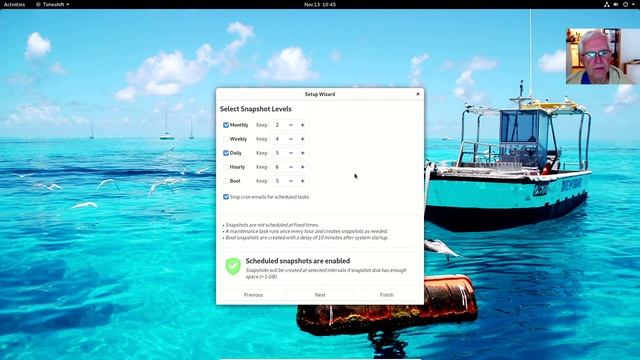
Task: Click the Daily keep value field
Action: pyautogui.click(x=278, y=153)
